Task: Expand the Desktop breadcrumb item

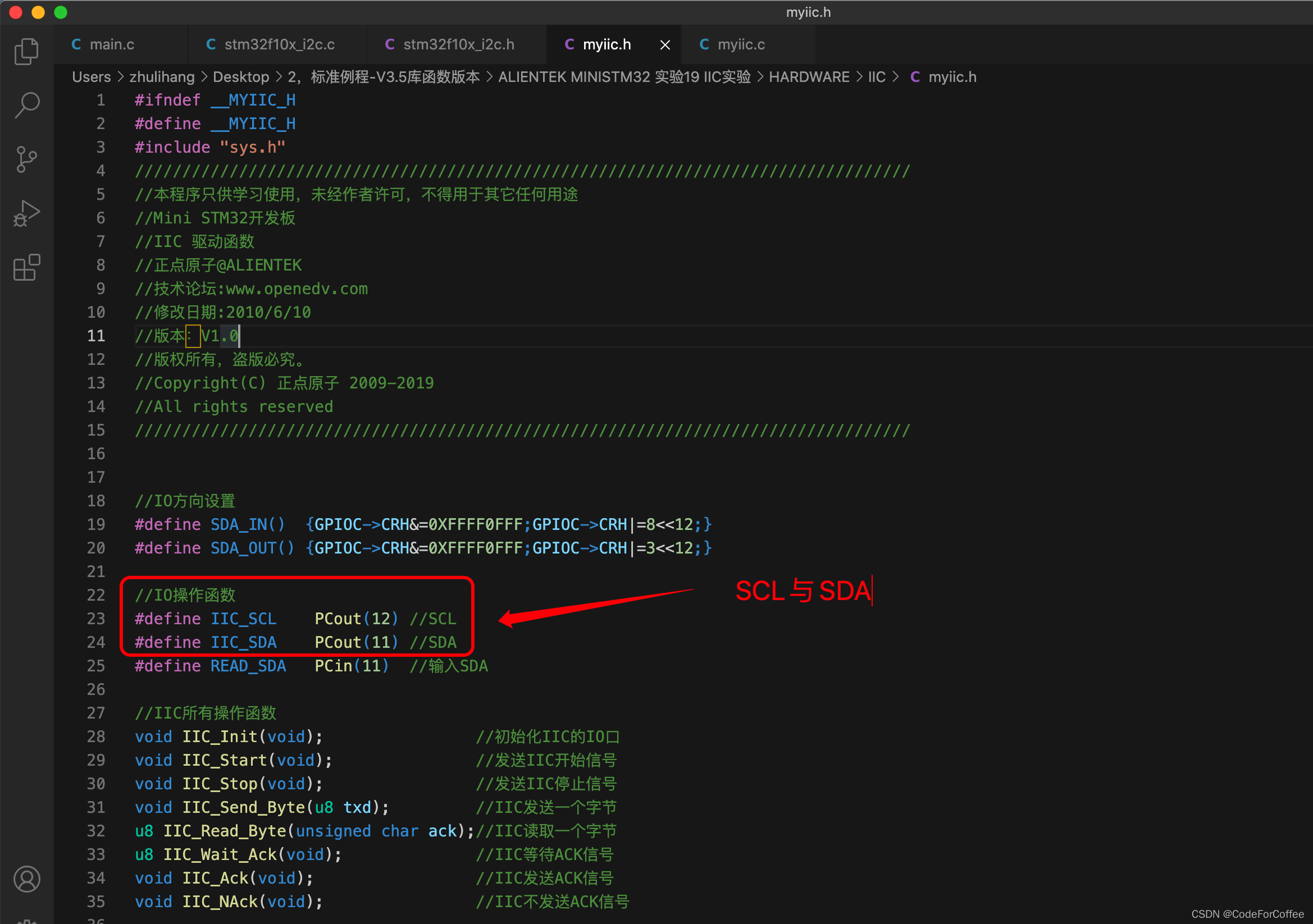Action: (x=241, y=77)
